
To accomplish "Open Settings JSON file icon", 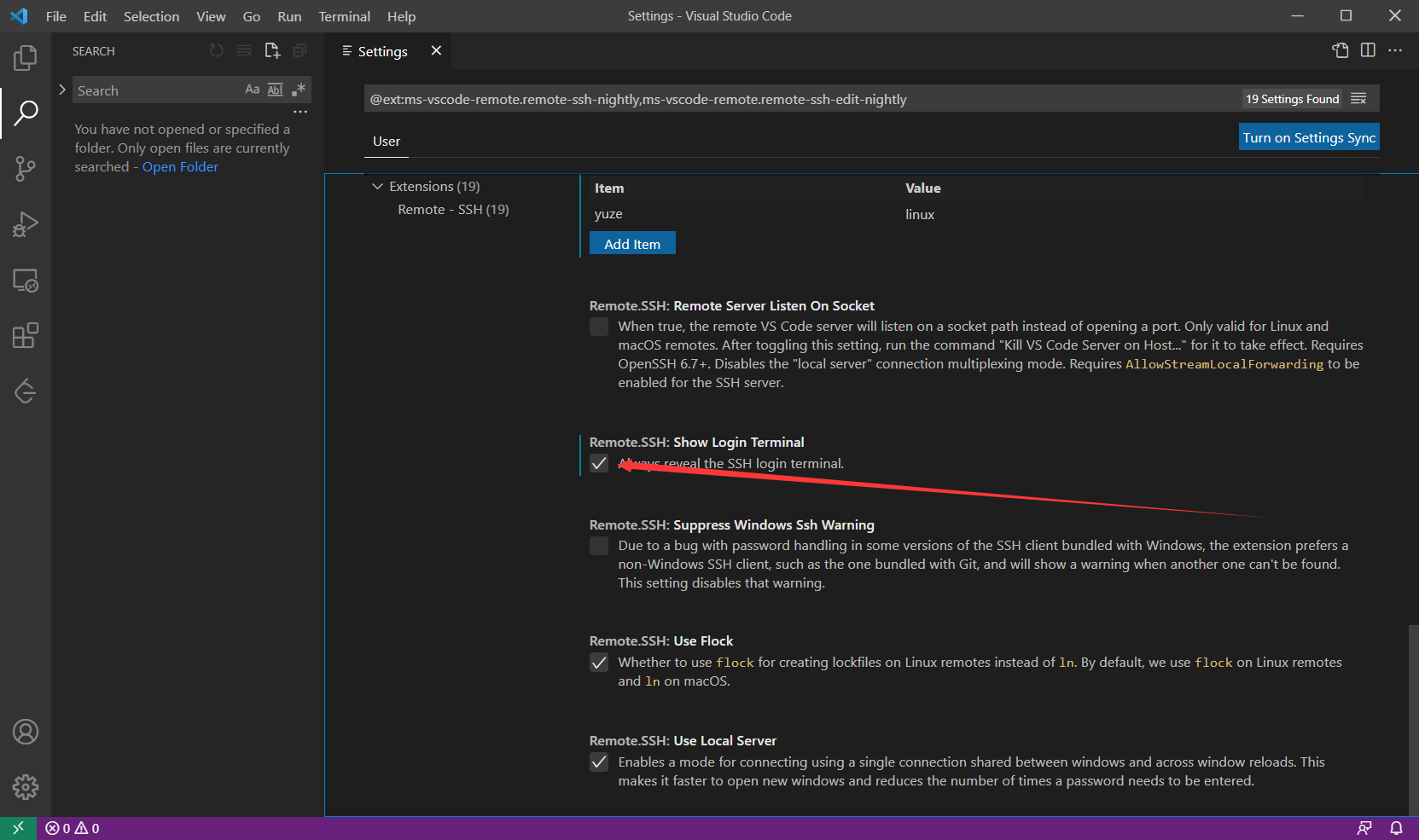I will click(x=1340, y=50).
